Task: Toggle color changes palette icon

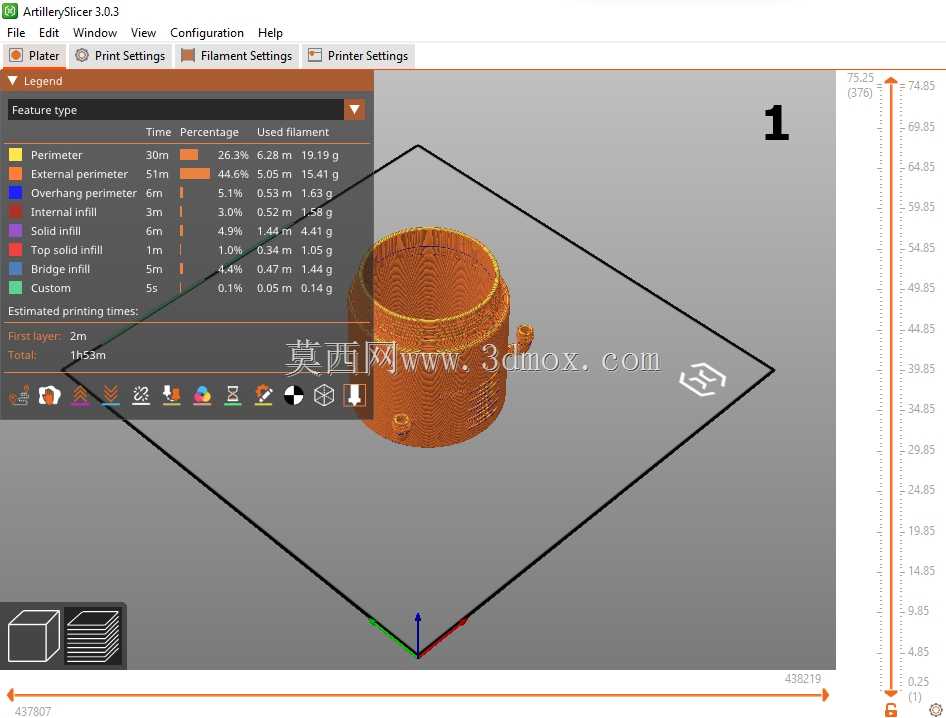Action: 202,396
